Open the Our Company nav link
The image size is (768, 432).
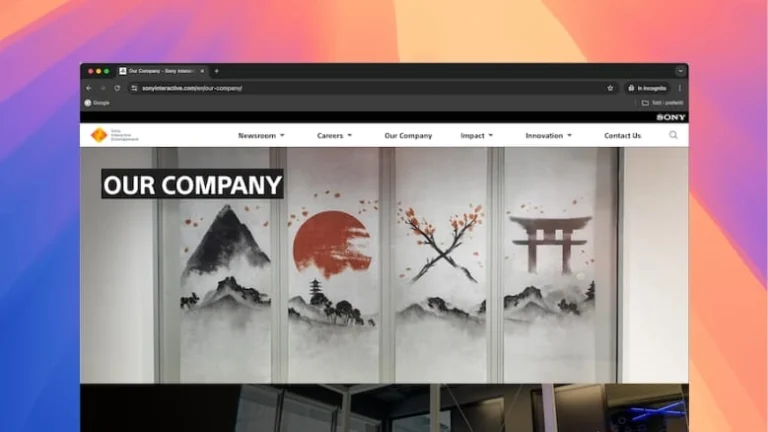[408, 136]
